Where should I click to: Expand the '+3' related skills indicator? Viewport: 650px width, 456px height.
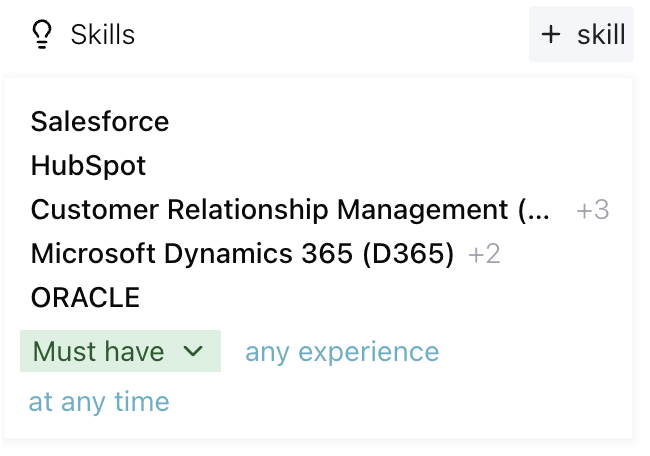tap(593, 211)
